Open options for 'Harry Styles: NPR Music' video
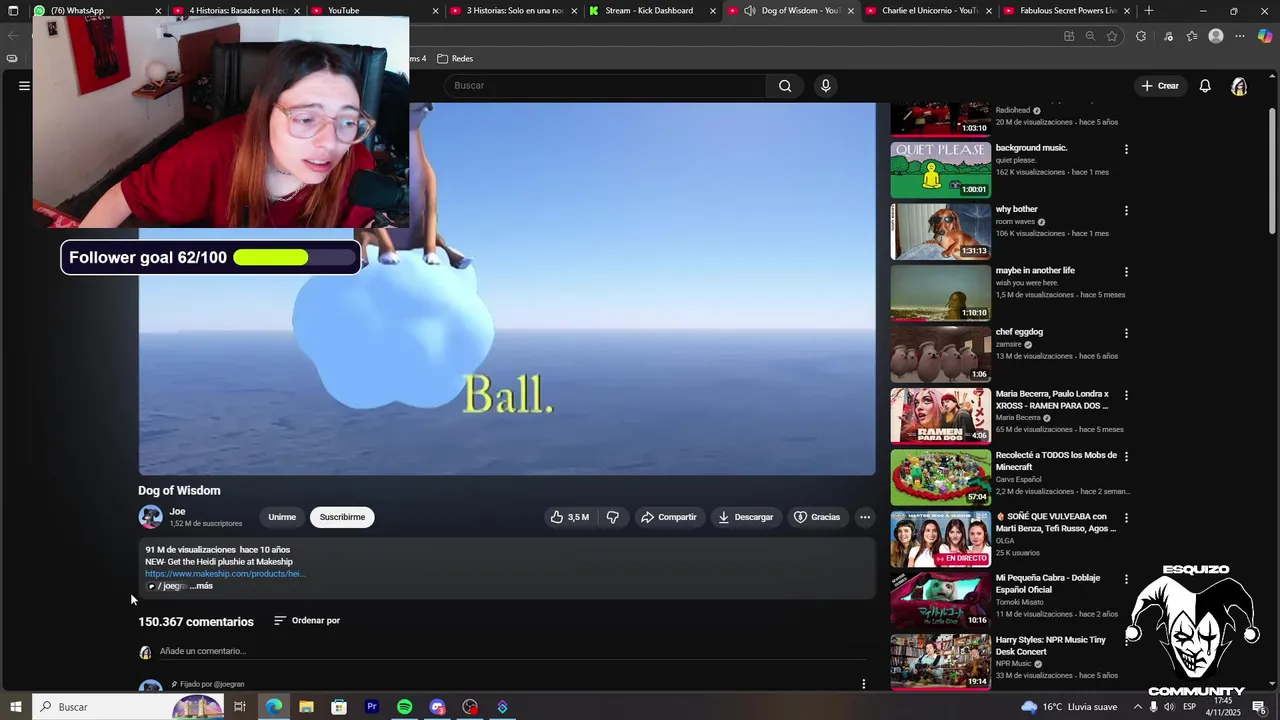Screen dimensions: 1280x720 (1126, 641)
